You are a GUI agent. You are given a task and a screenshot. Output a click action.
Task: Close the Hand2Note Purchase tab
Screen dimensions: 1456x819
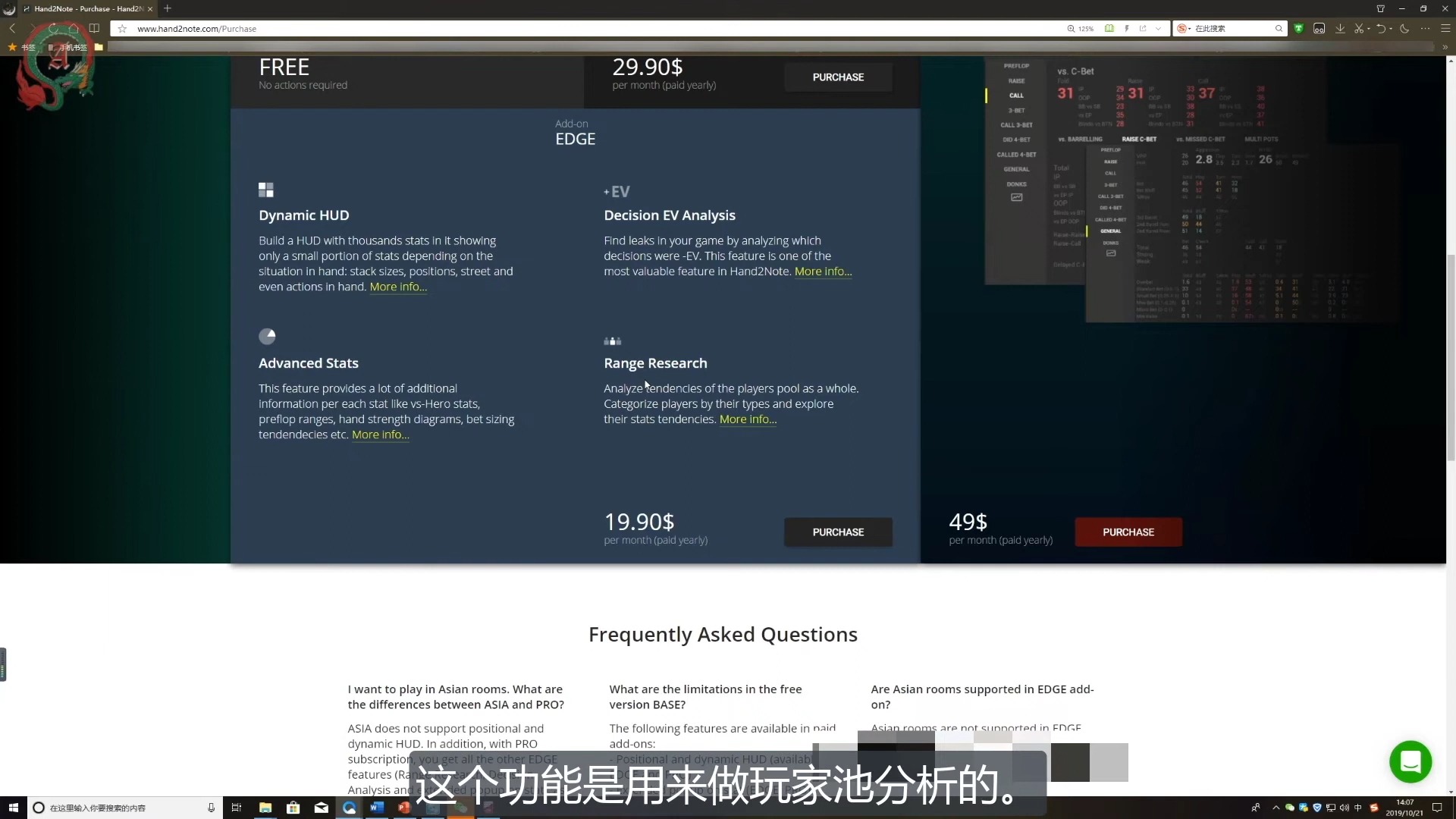click(150, 9)
